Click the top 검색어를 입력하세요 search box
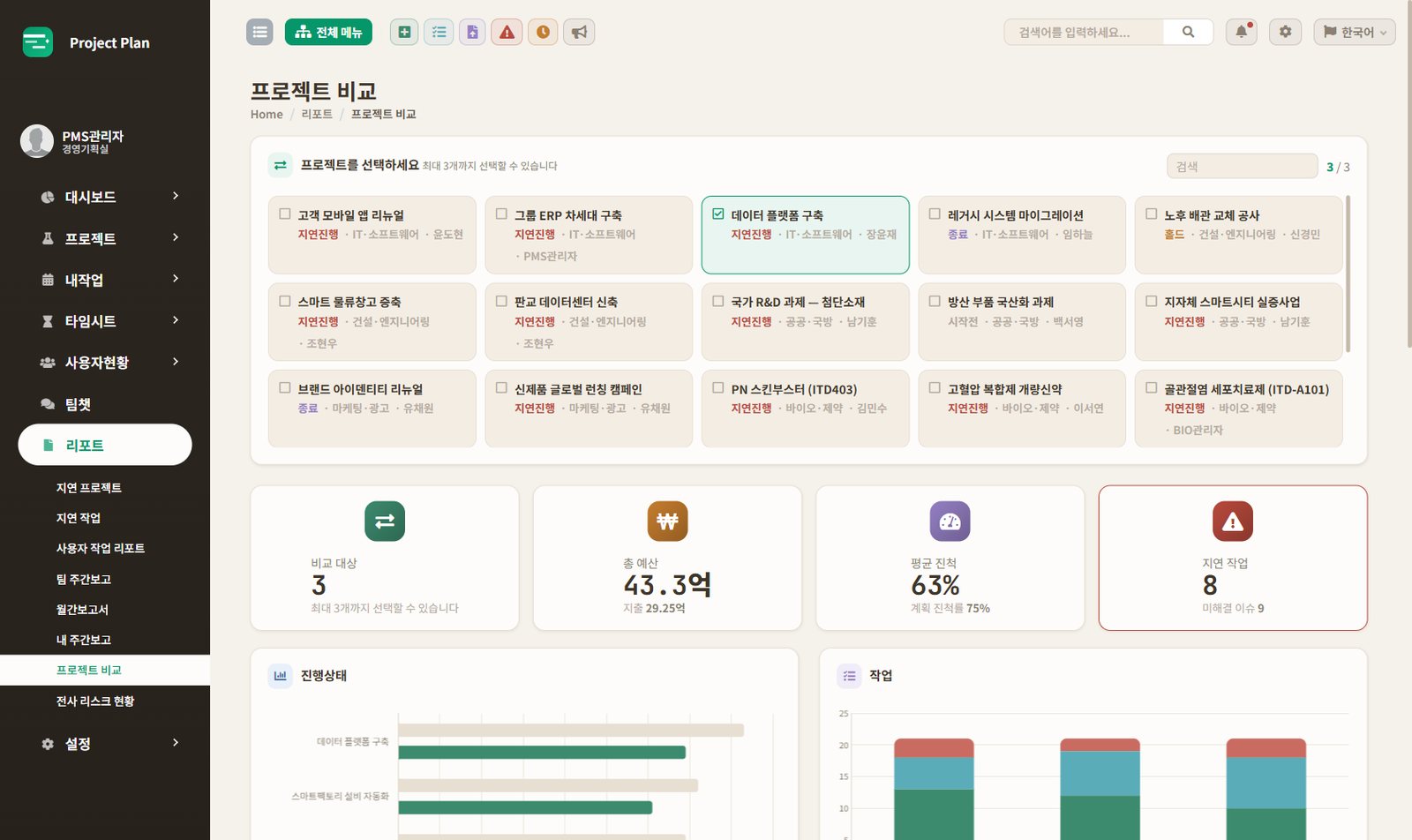 1084,32
